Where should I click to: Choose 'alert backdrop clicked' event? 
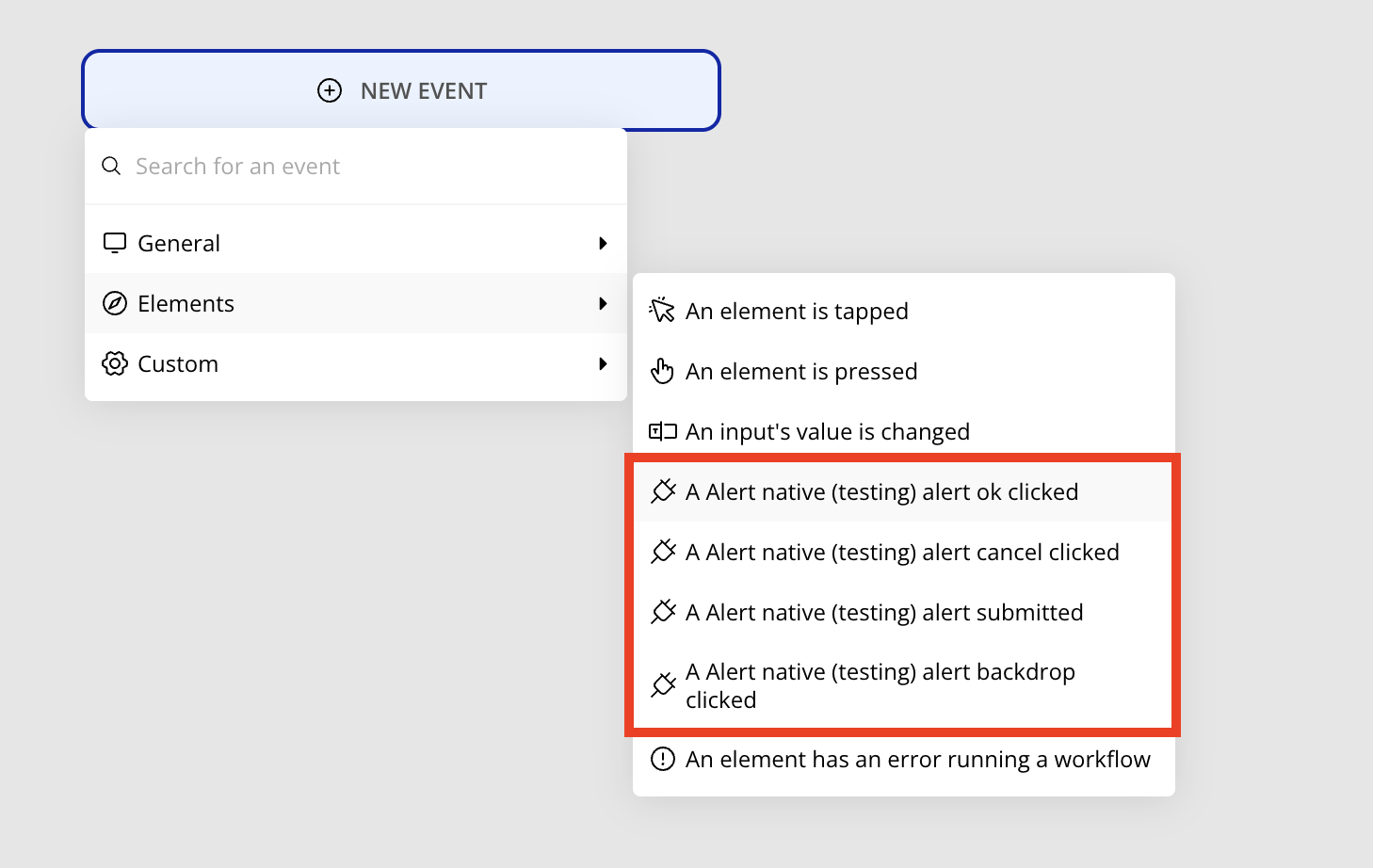point(880,685)
